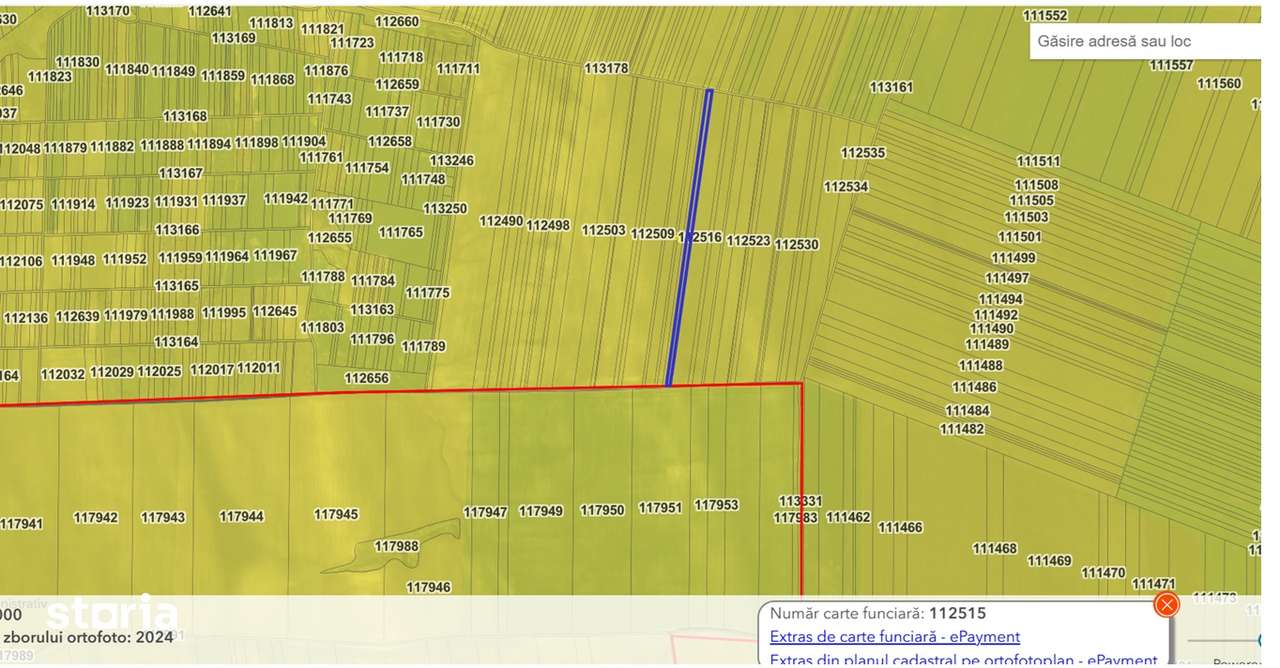Click parcel number 111462
This screenshot has width=1280, height=668.
click(848, 517)
